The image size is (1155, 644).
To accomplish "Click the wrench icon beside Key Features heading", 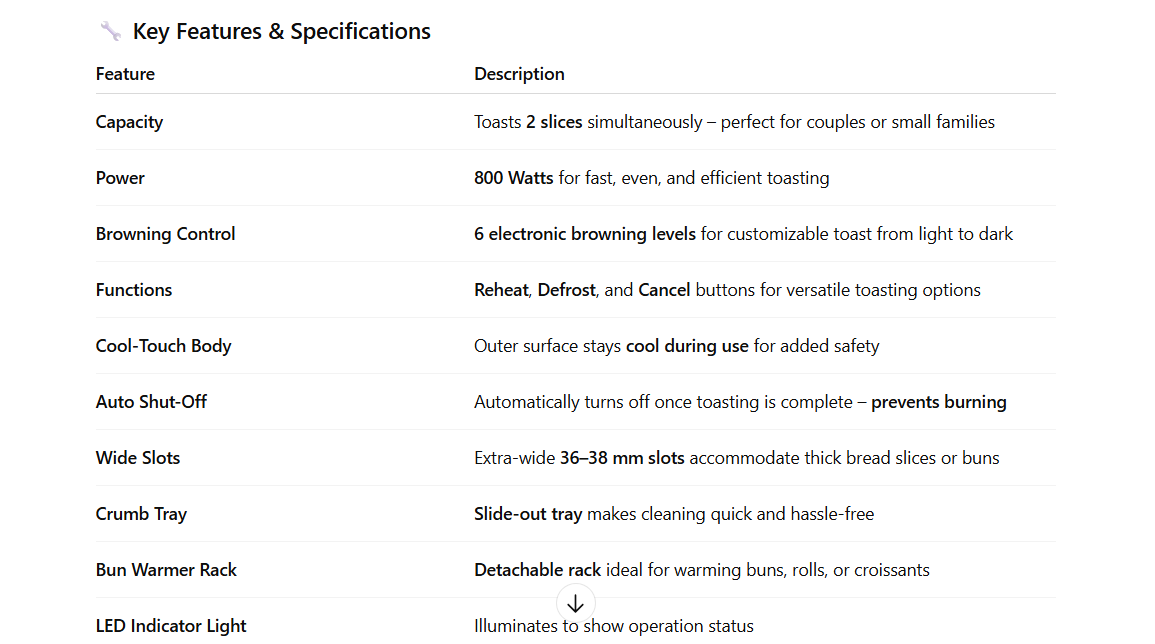I will coord(110,31).
